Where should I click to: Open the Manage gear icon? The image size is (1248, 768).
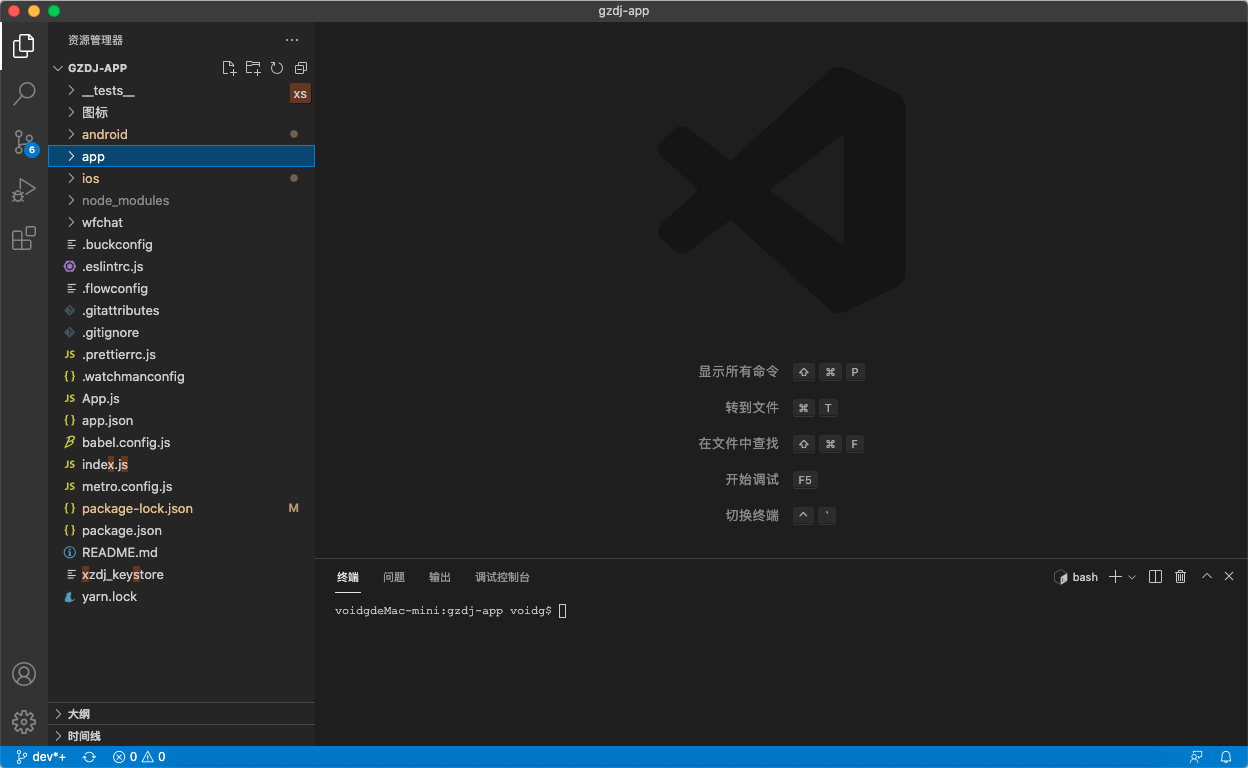[24, 721]
